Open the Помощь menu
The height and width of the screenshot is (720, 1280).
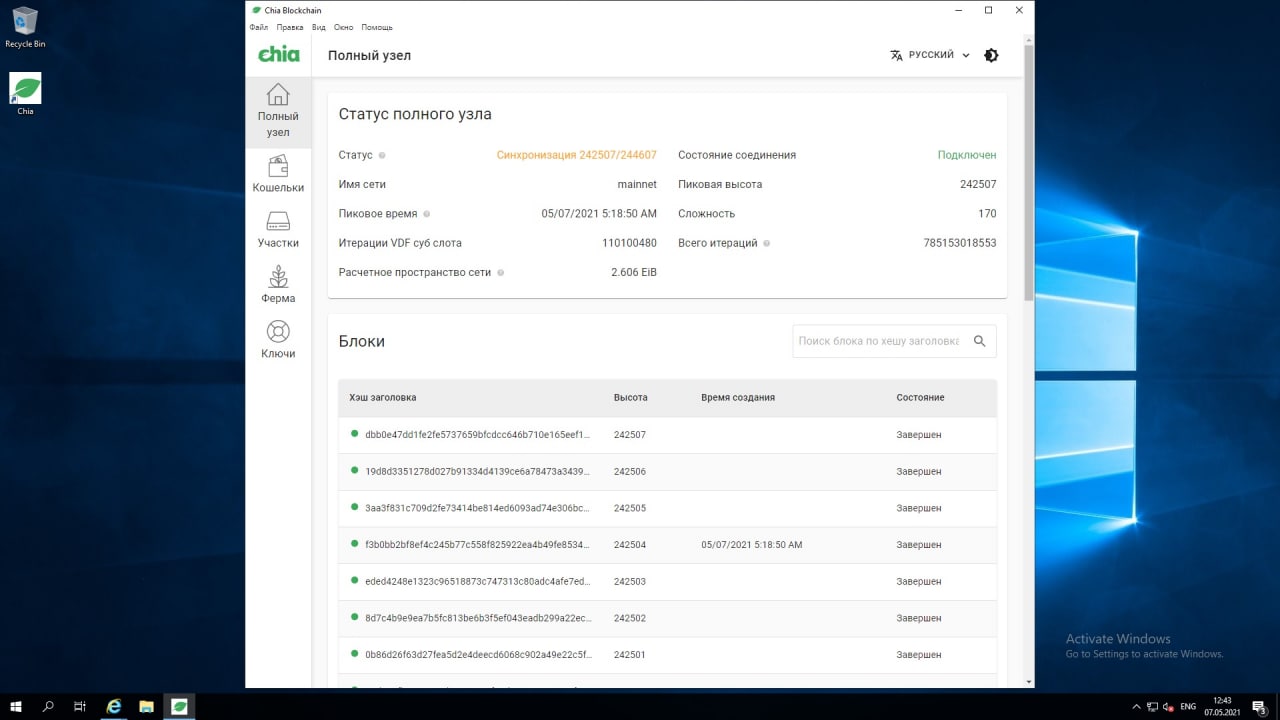[x=377, y=27]
